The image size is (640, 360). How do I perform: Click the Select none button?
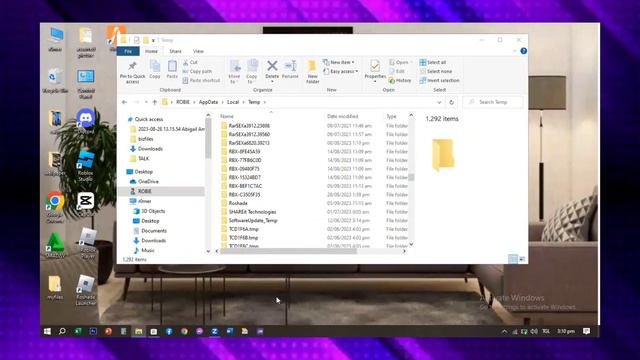tap(436, 71)
